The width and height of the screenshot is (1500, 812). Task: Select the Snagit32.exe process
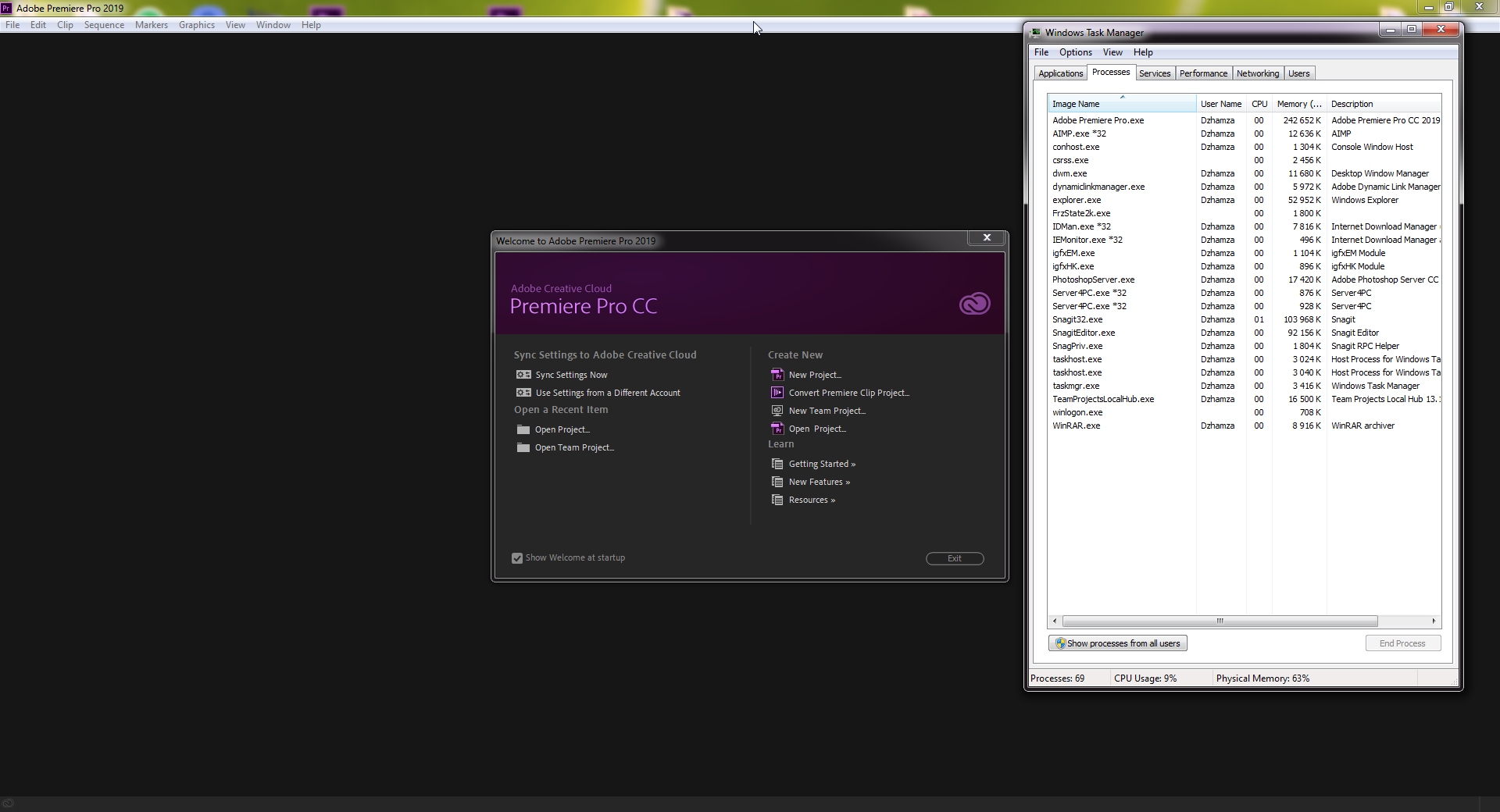[x=1245, y=319]
